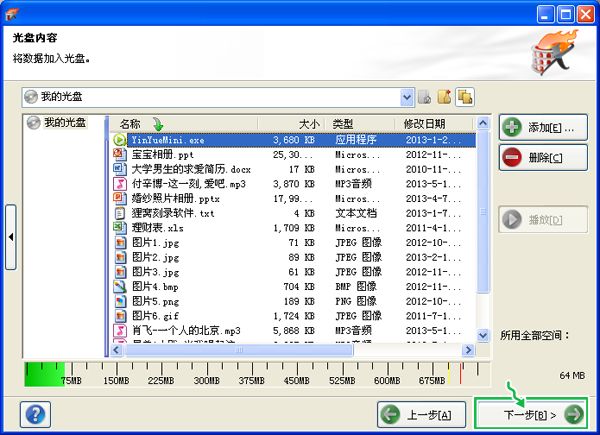
Task: Click the disabled Play [D] button
Action: 543,220
